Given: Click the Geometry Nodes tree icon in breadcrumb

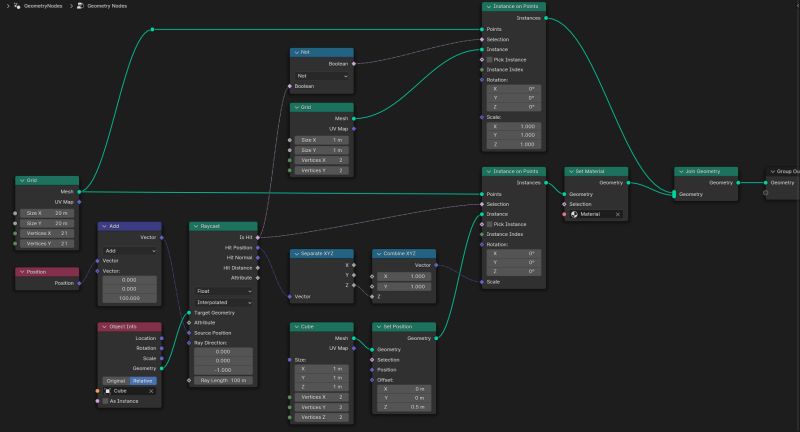Looking at the screenshot, I should (x=80, y=6).
